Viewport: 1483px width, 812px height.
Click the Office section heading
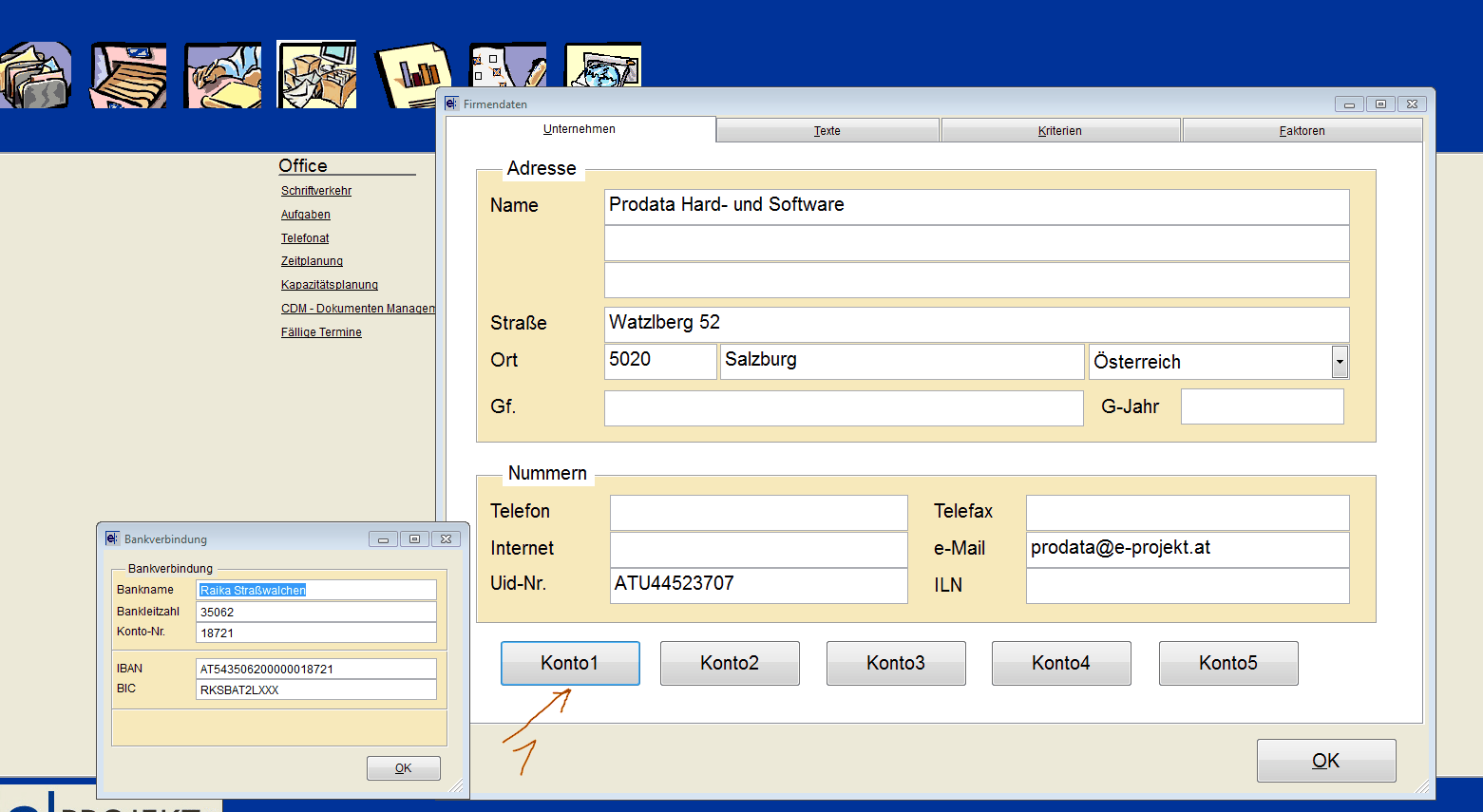(x=303, y=165)
